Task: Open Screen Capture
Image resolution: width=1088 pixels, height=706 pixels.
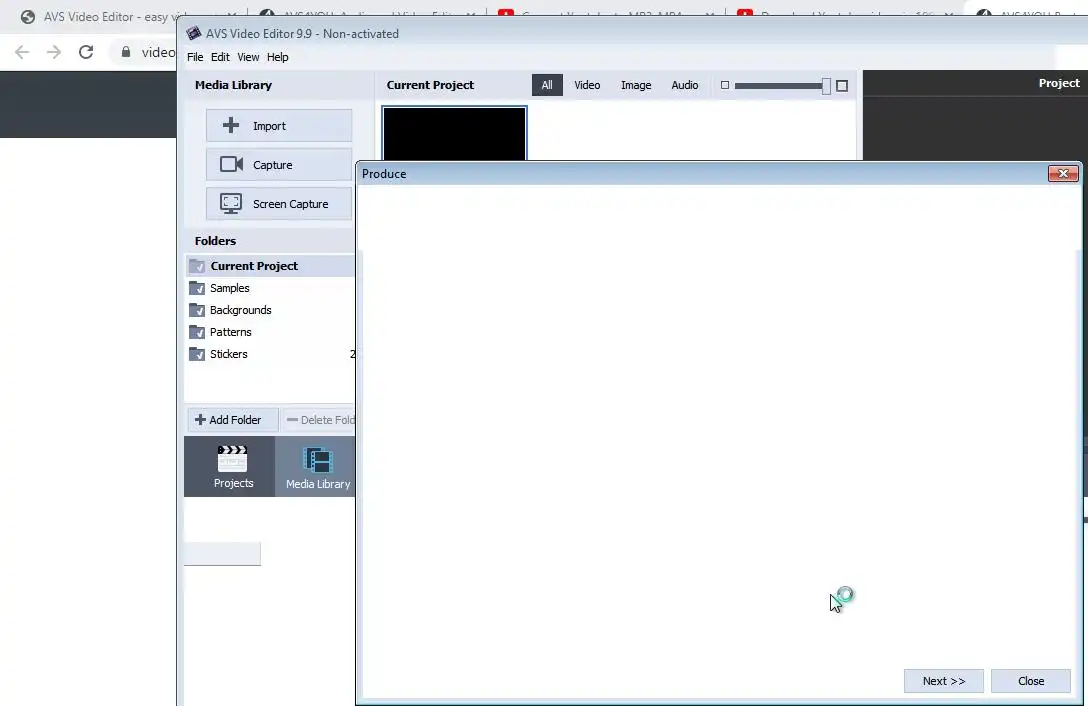Action: click(278, 203)
